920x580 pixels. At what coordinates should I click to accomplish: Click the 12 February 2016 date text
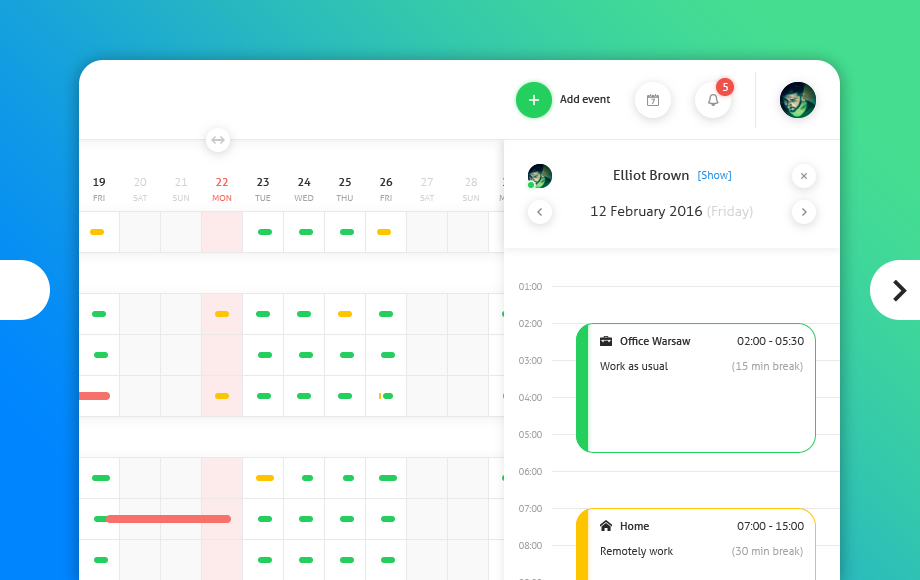click(x=646, y=211)
